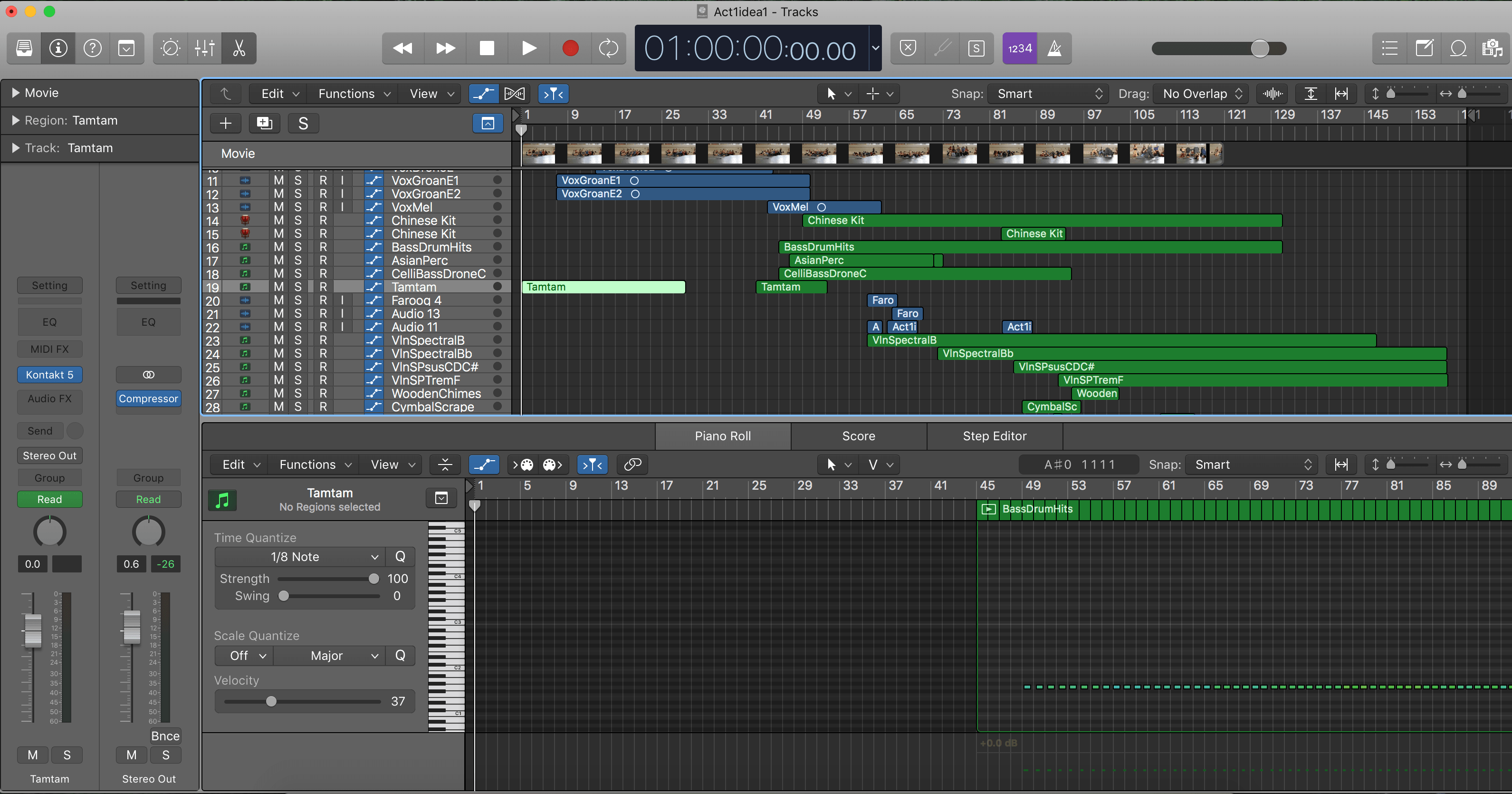Open the Snap dropdown set to Smart
This screenshot has height=794, width=1512.
pyautogui.click(x=1047, y=93)
